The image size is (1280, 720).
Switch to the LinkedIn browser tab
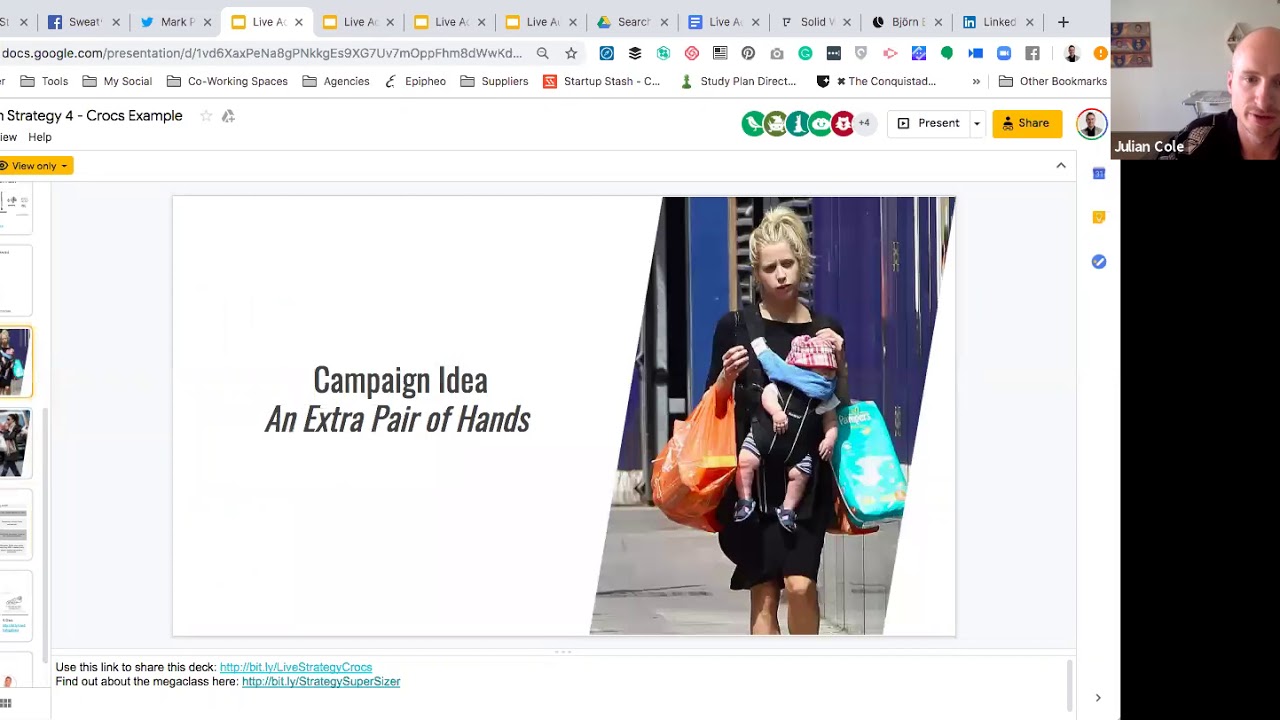999,22
